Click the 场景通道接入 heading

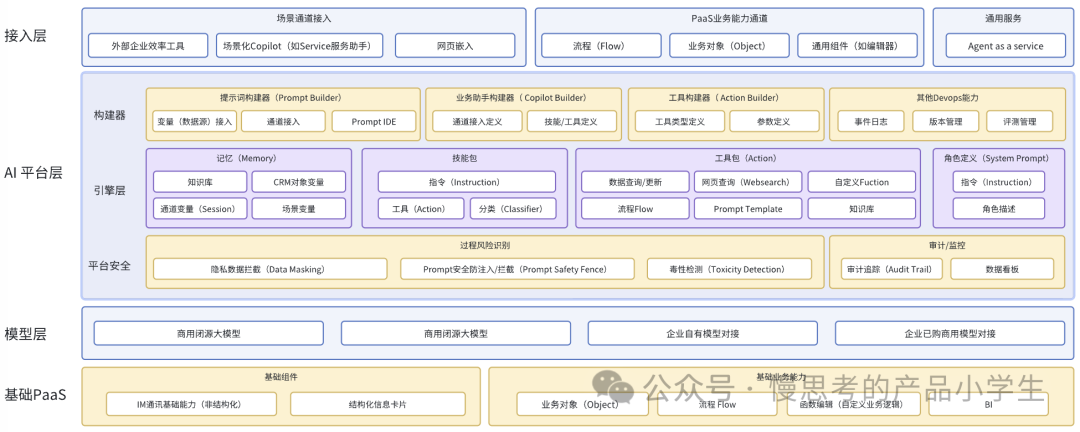(x=304, y=19)
